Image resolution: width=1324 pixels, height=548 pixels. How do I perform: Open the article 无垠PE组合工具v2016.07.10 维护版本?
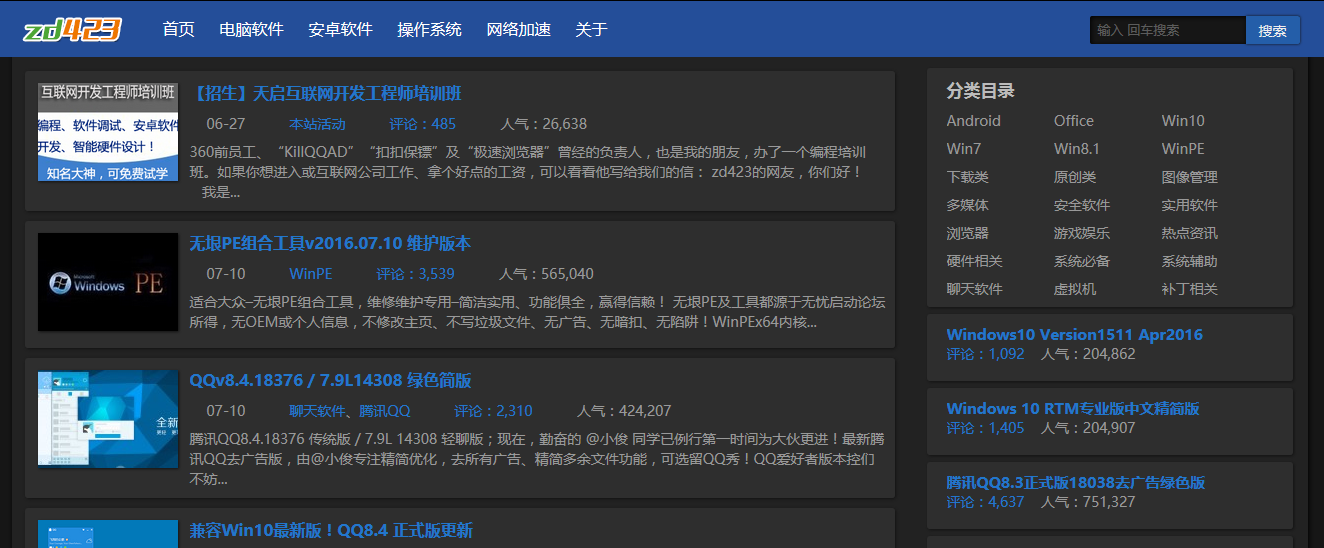[x=330, y=243]
